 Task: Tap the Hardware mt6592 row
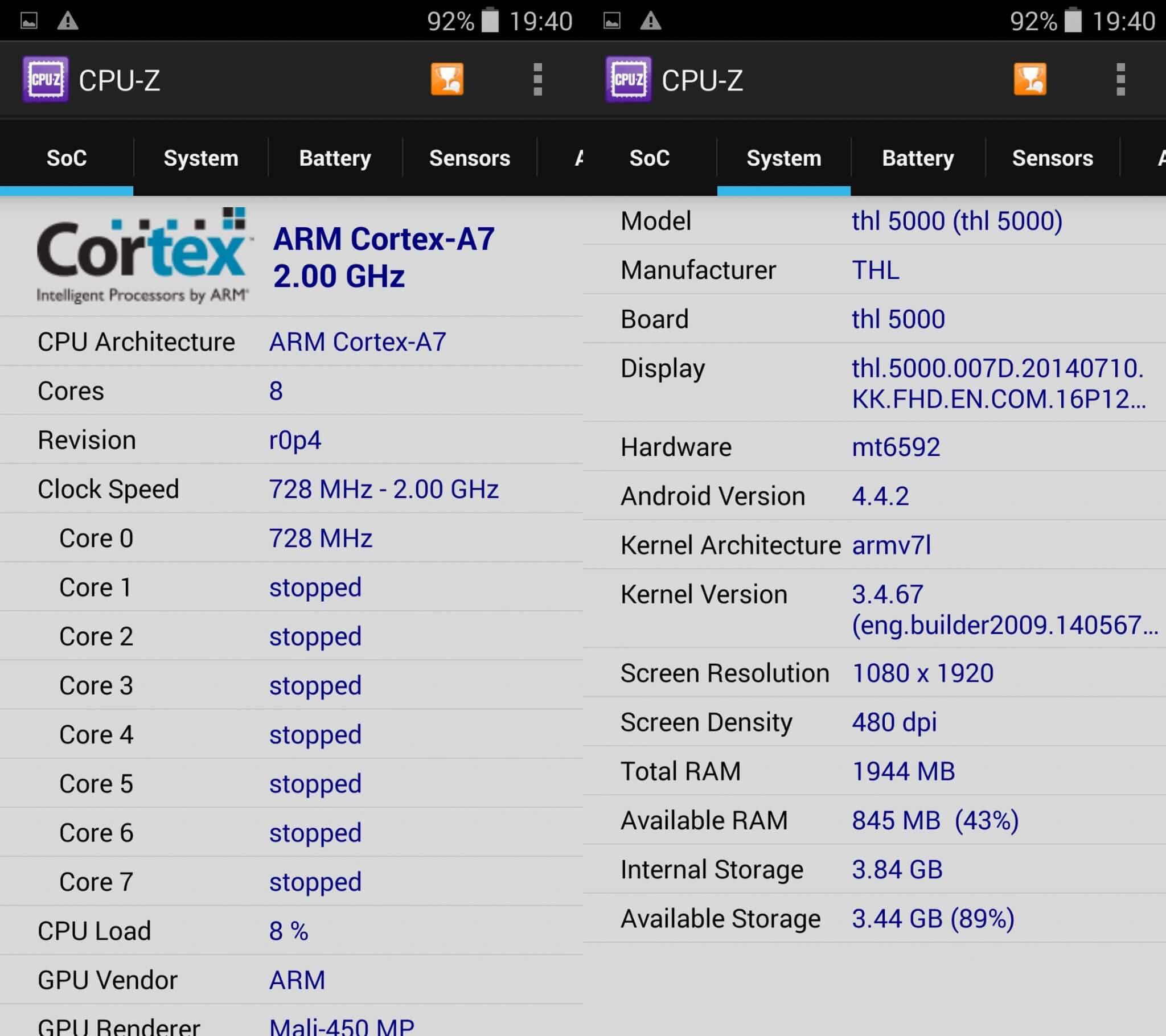(x=874, y=447)
